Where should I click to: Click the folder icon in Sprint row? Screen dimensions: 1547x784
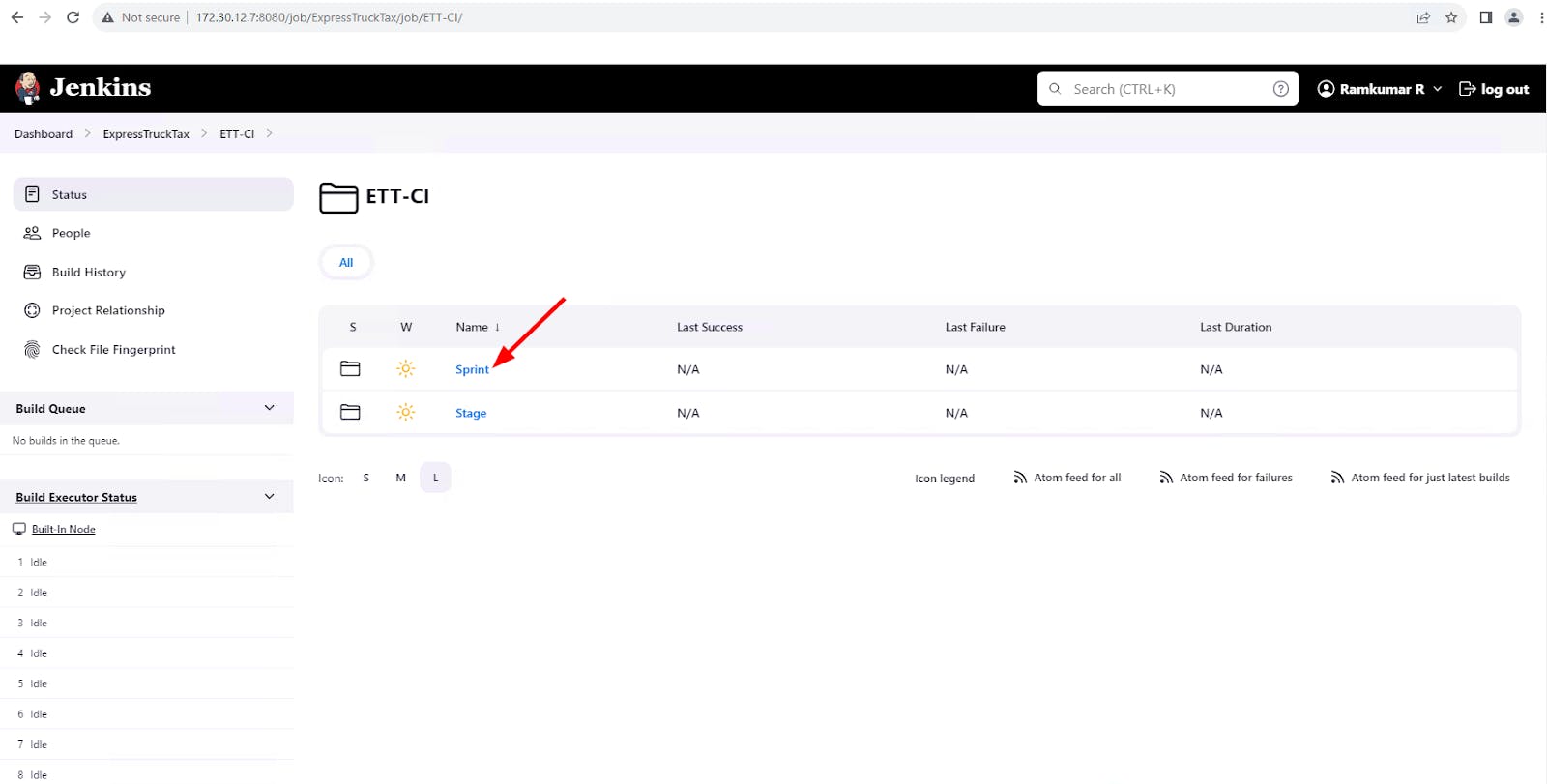pos(350,368)
